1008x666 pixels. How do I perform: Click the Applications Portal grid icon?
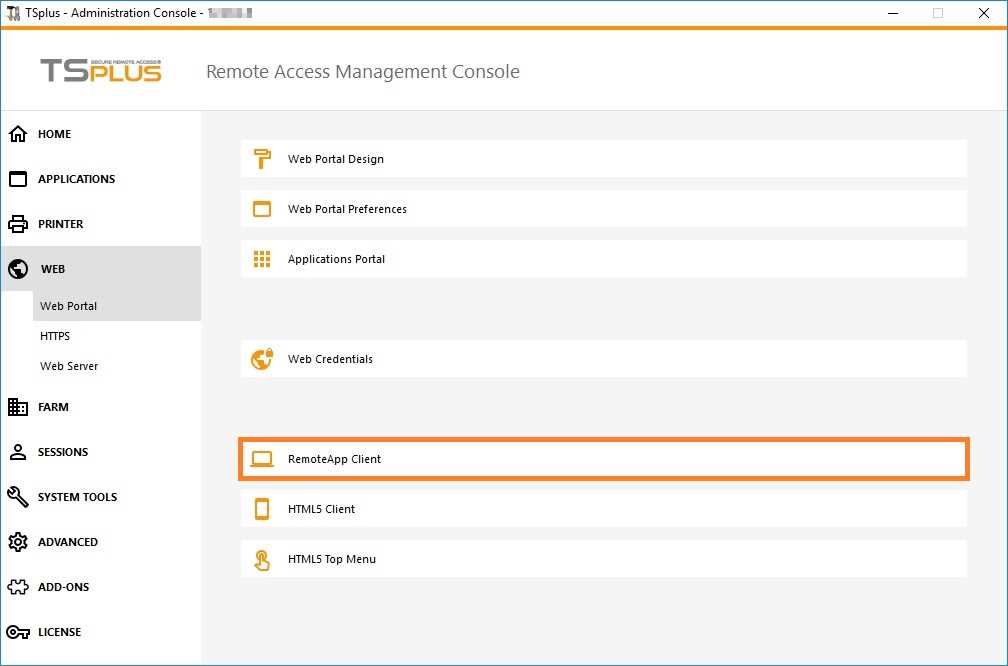(x=262, y=259)
